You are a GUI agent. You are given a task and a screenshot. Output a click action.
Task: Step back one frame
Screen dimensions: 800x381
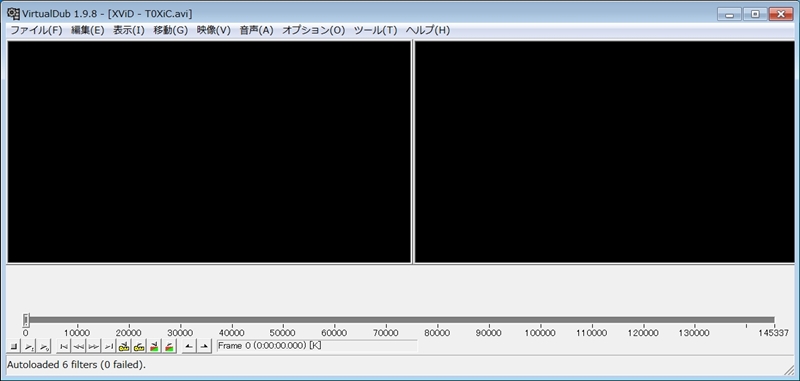pyautogui.click(x=79, y=346)
